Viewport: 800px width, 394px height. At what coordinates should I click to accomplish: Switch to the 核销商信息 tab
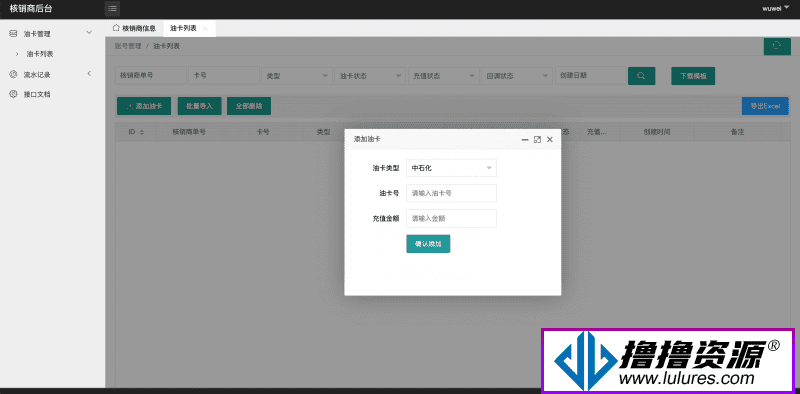click(134, 29)
